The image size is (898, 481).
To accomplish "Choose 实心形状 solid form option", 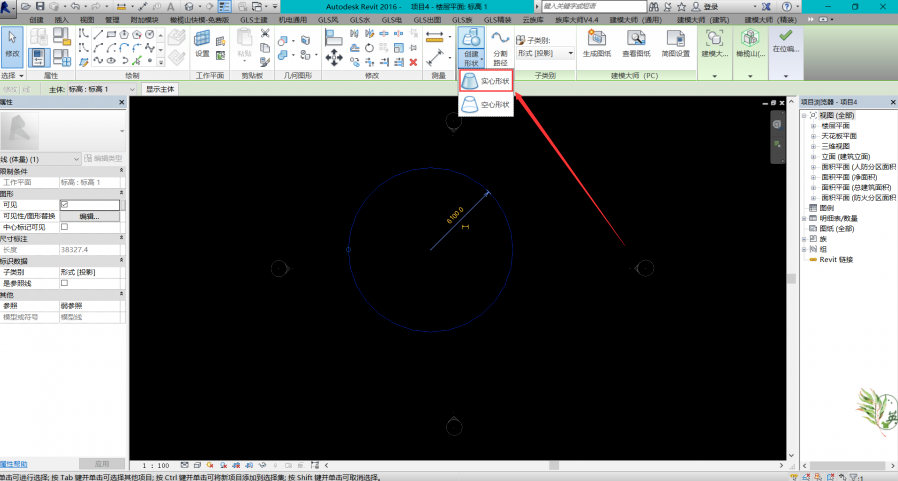I will [486, 81].
